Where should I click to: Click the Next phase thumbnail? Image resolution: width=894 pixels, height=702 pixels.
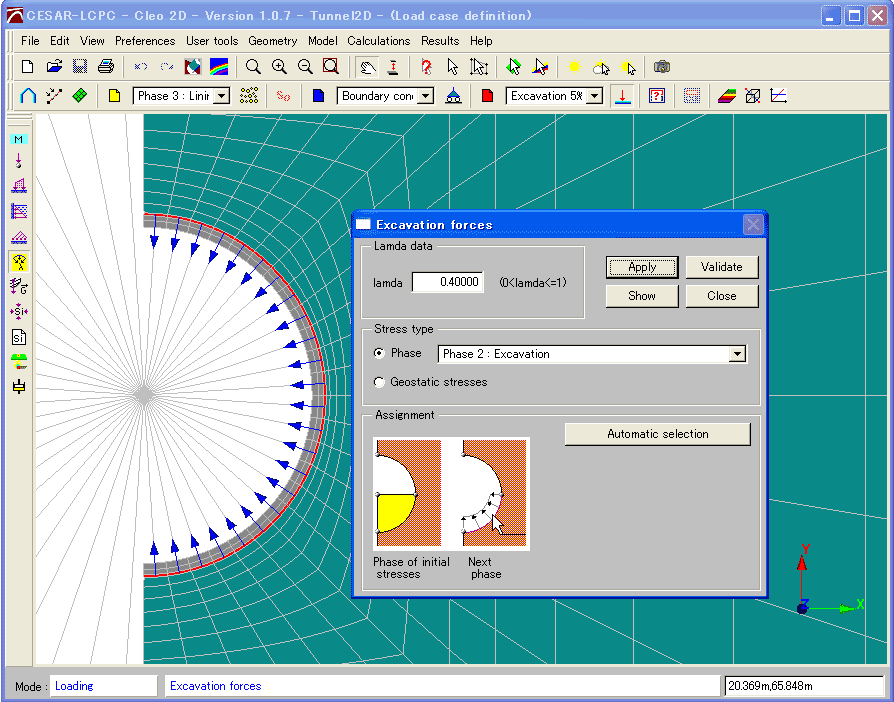click(494, 494)
